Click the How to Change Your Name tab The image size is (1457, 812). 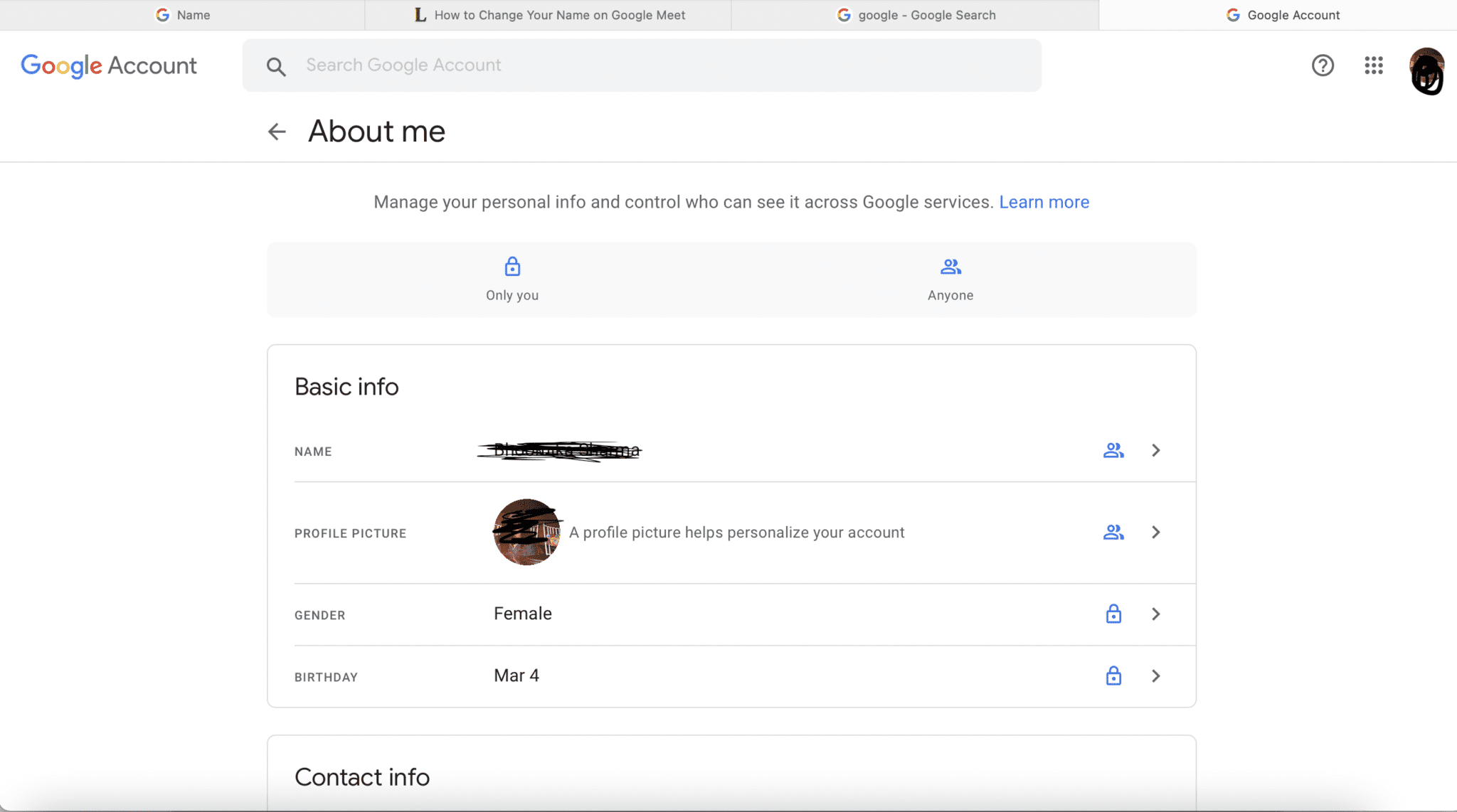pos(549,14)
